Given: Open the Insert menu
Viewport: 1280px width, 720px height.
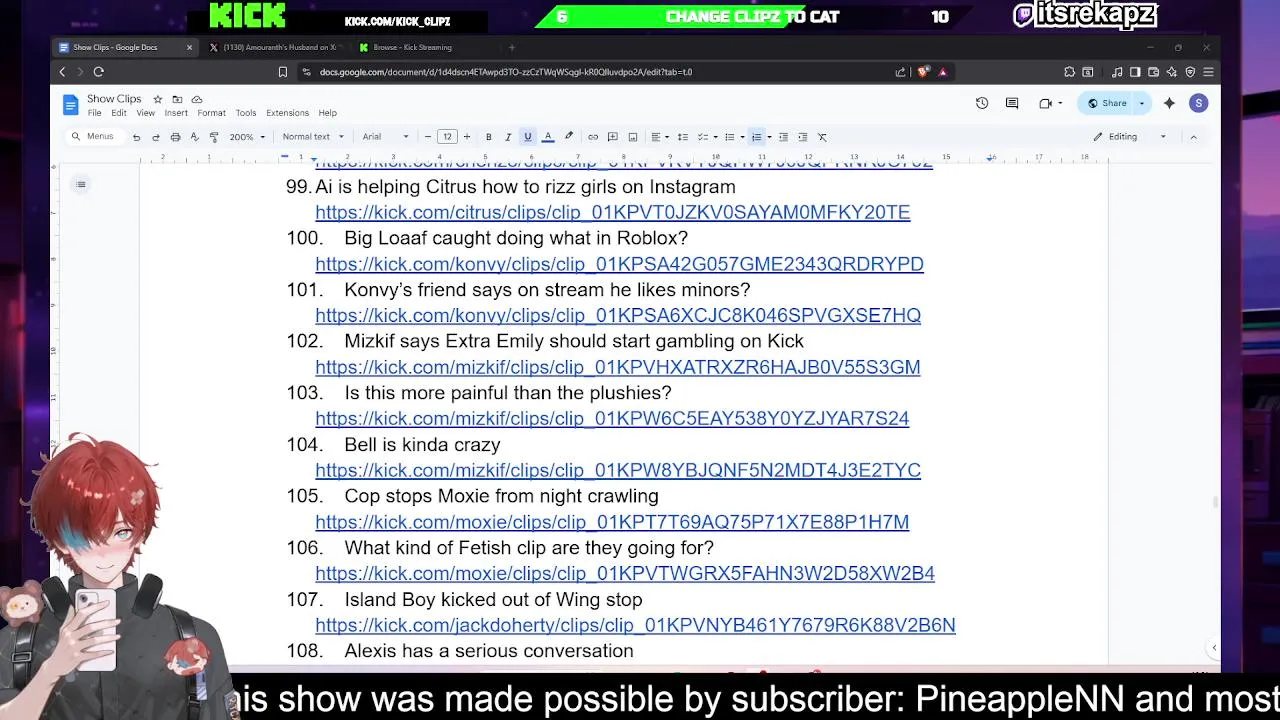Looking at the screenshot, I should click(x=176, y=113).
